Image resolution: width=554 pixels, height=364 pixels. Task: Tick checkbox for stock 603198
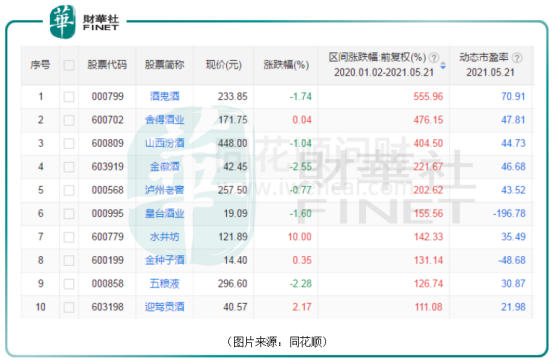click(x=69, y=307)
